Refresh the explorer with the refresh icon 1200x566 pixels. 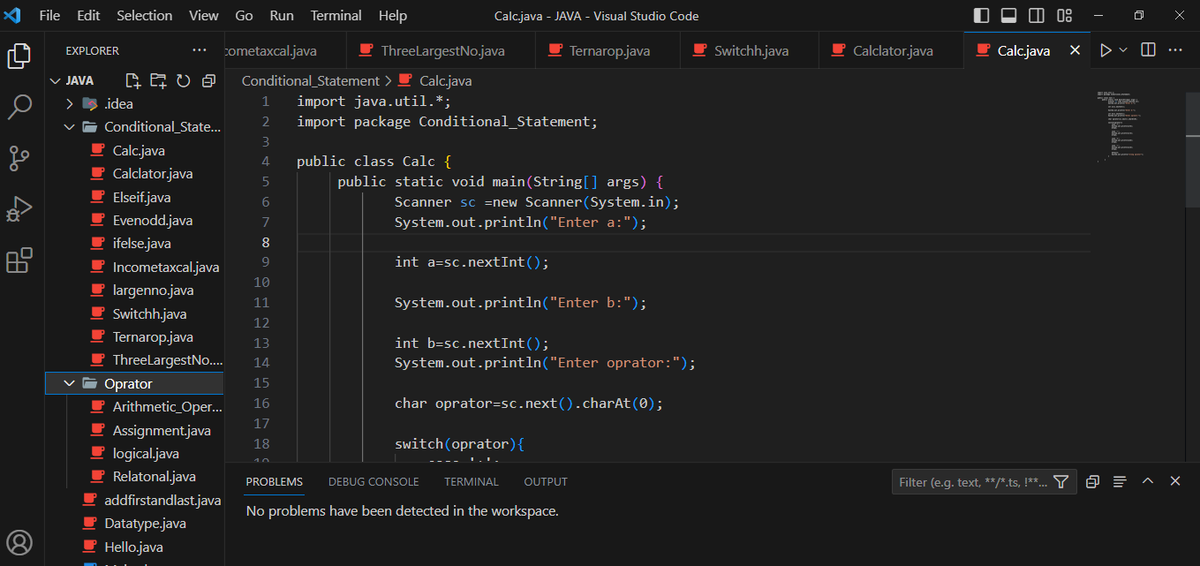pyautogui.click(x=183, y=81)
